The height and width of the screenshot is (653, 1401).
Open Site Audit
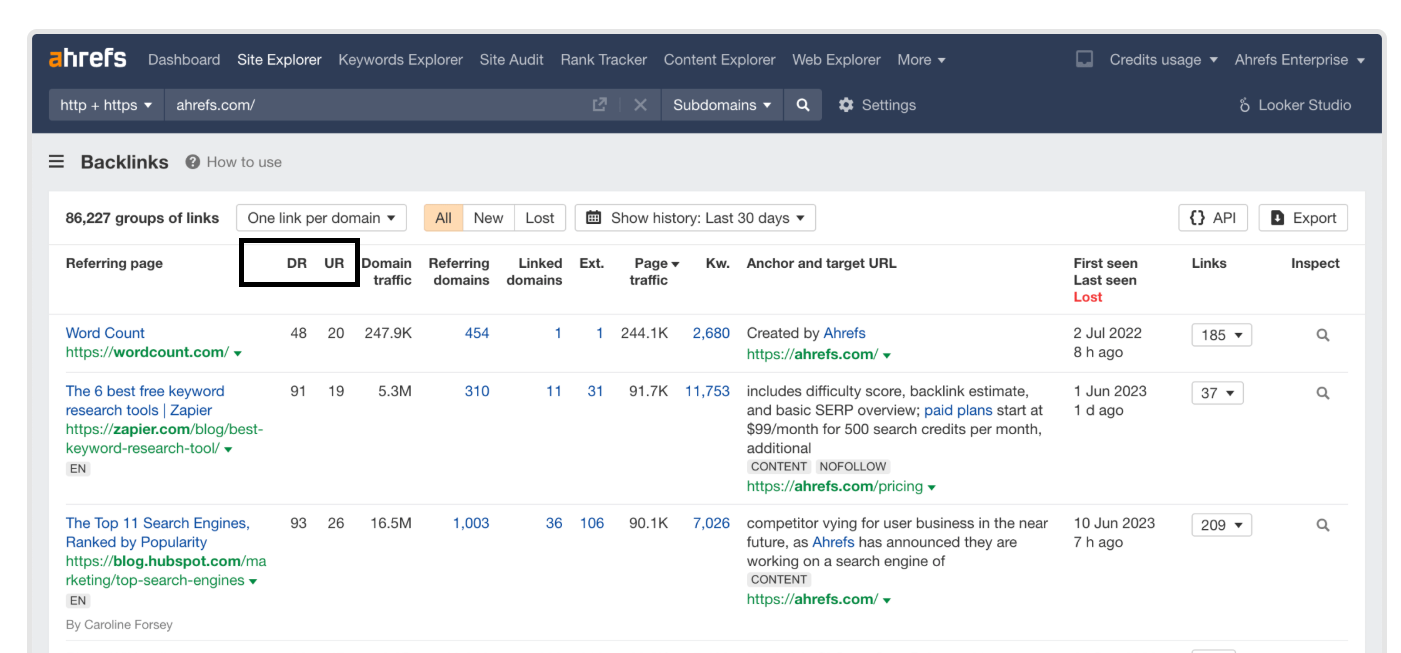pos(511,60)
